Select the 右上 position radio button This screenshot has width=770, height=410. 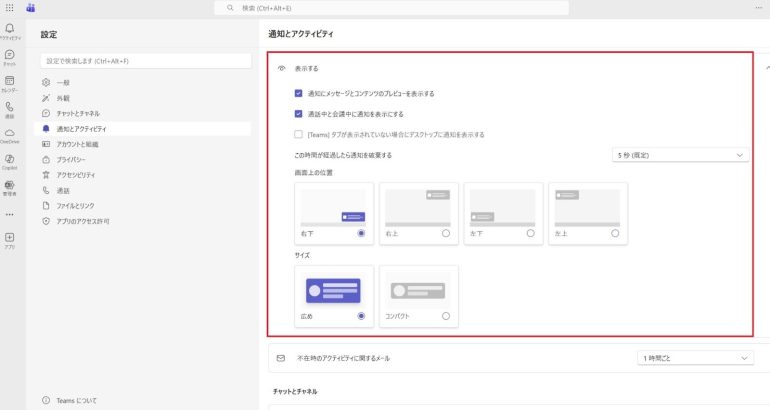tap(445, 233)
